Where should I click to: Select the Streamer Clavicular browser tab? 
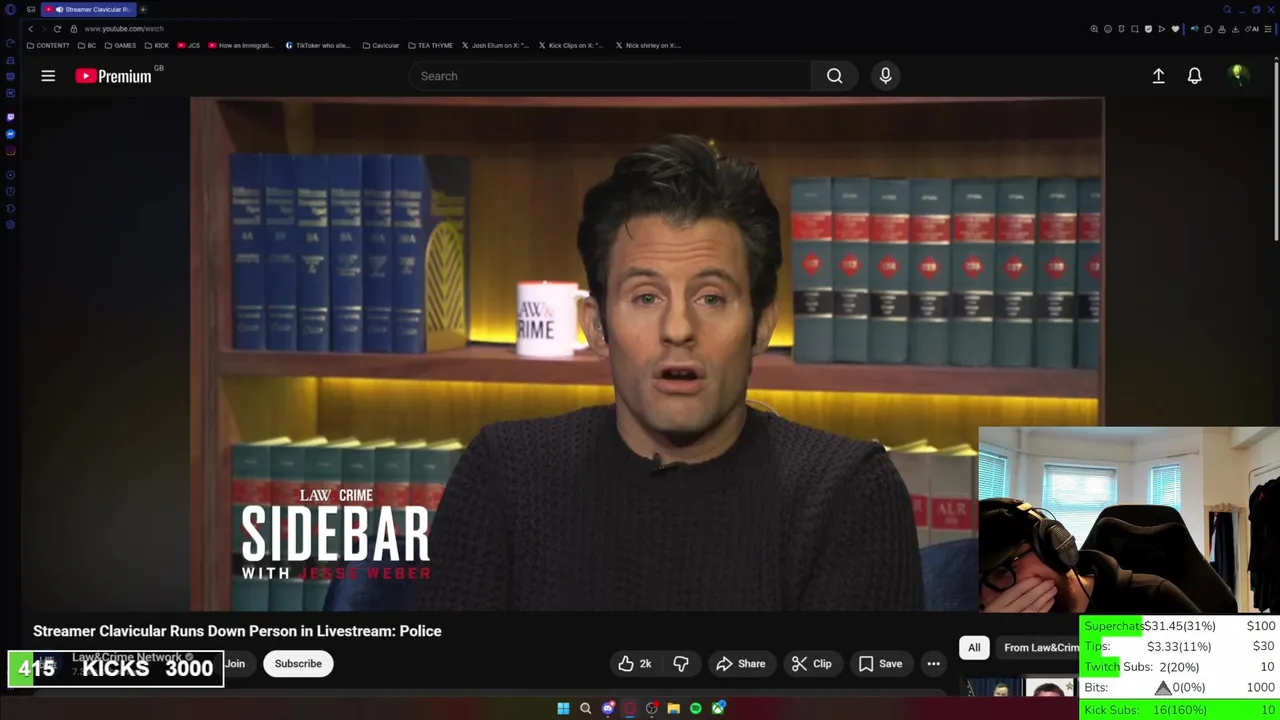89,9
